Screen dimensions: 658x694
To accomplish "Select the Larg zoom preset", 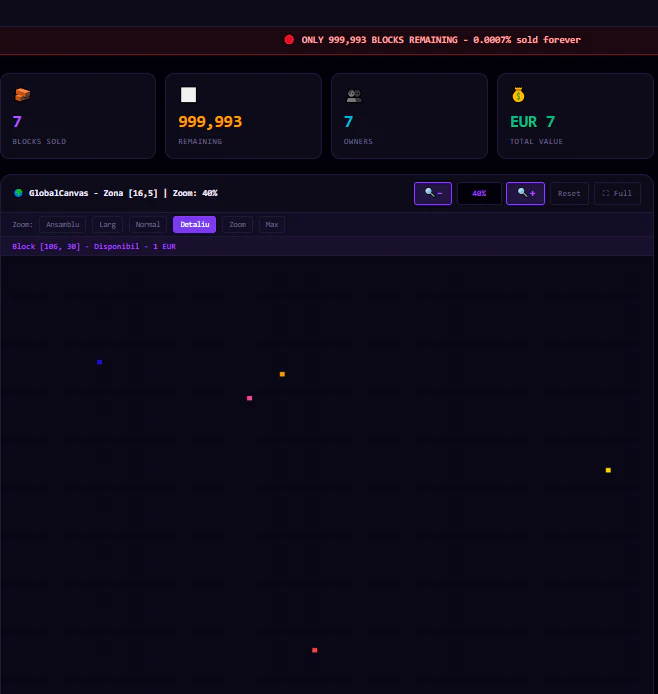I will 108,224.
